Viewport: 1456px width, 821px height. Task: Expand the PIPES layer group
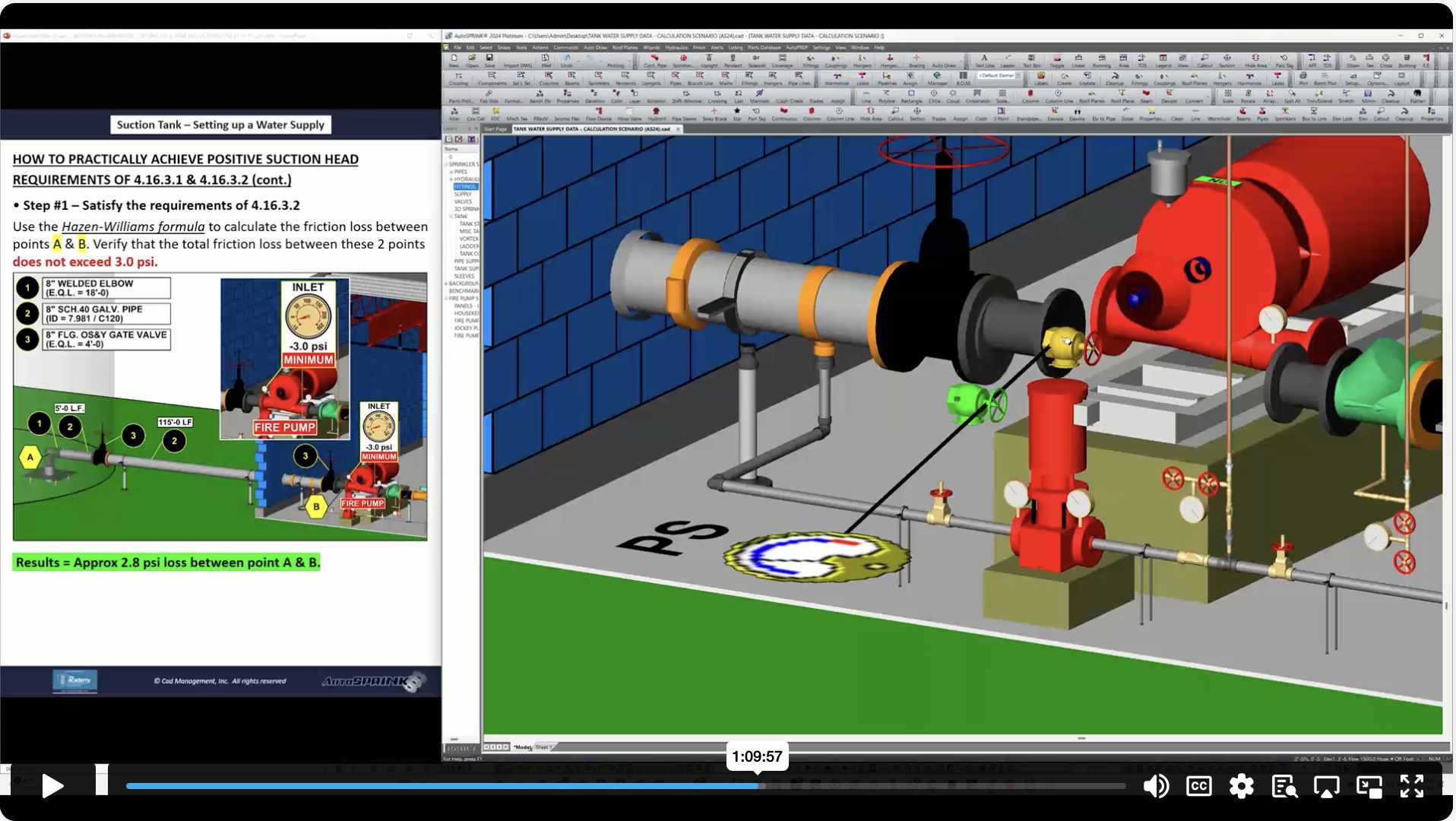(x=451, y=172)
